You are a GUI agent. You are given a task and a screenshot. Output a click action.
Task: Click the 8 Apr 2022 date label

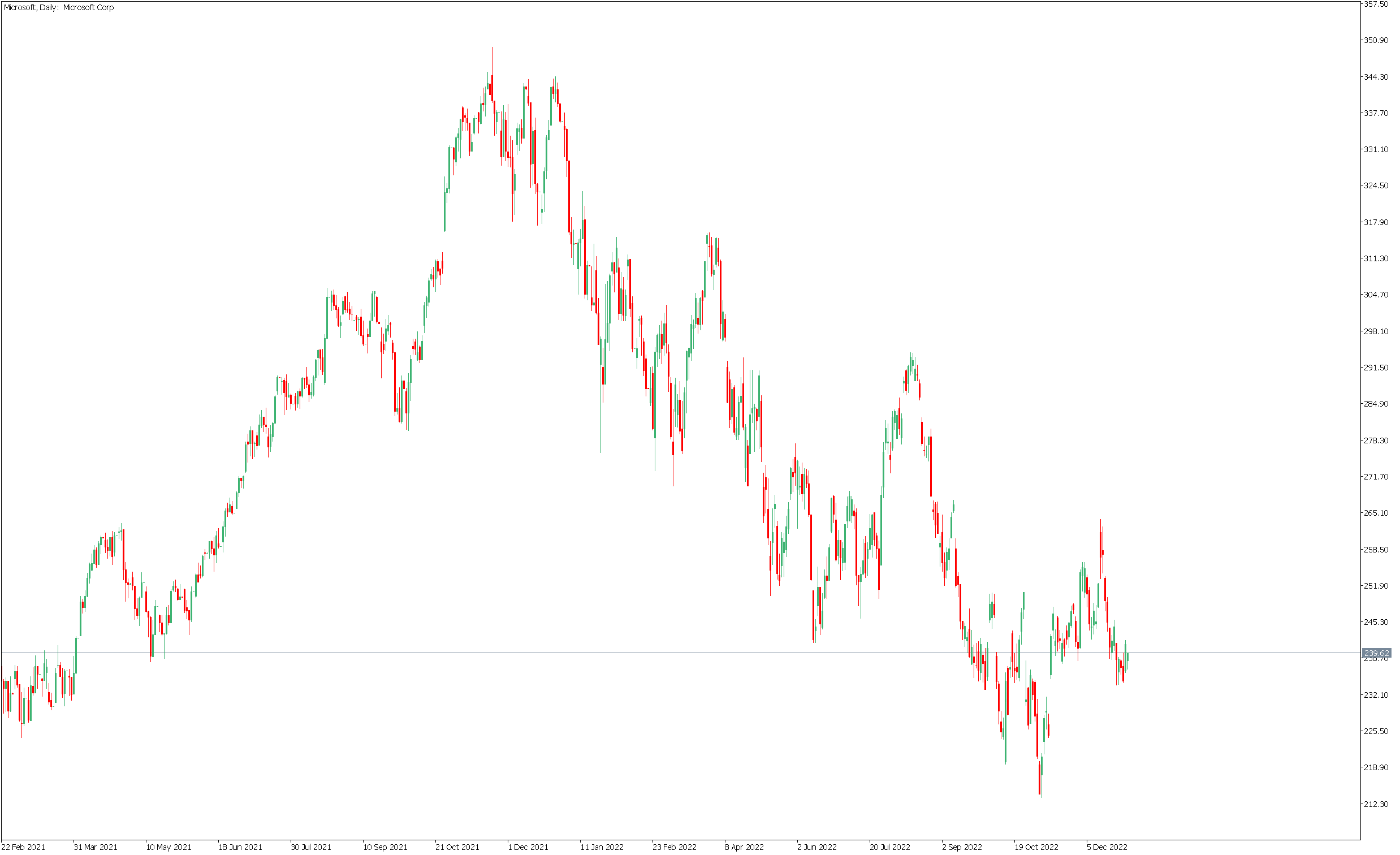(744, 847)
